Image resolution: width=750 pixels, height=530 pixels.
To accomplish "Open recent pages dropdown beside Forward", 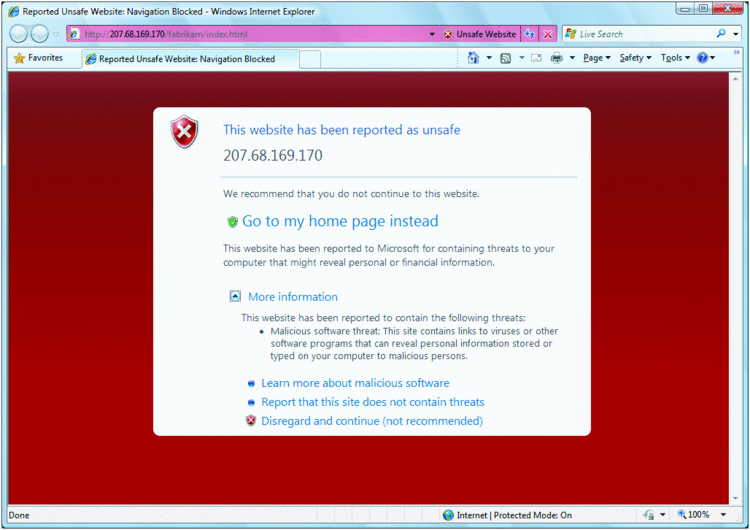I will pyautogui.click(x=55, y=34).
